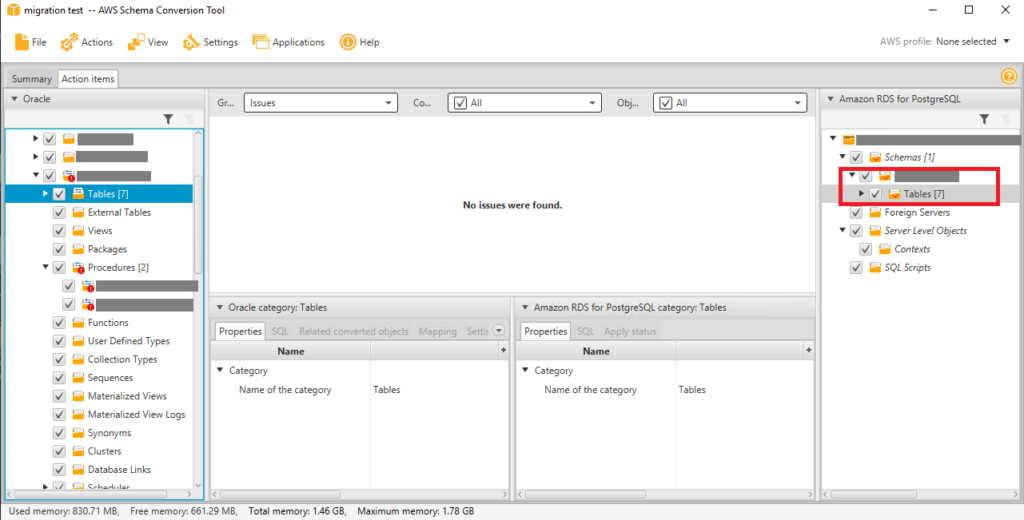Image resolution: width=1024 pixels, height=520 pixels.
Task: Click the Clusters folder icon
Action: click(x=78, y=451)
